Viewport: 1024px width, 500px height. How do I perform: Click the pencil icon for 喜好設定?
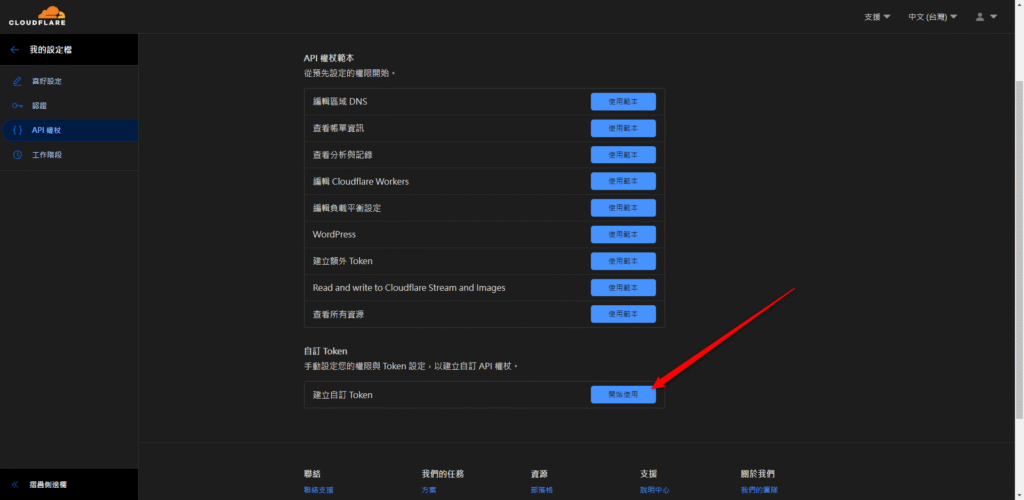point(17,81)
